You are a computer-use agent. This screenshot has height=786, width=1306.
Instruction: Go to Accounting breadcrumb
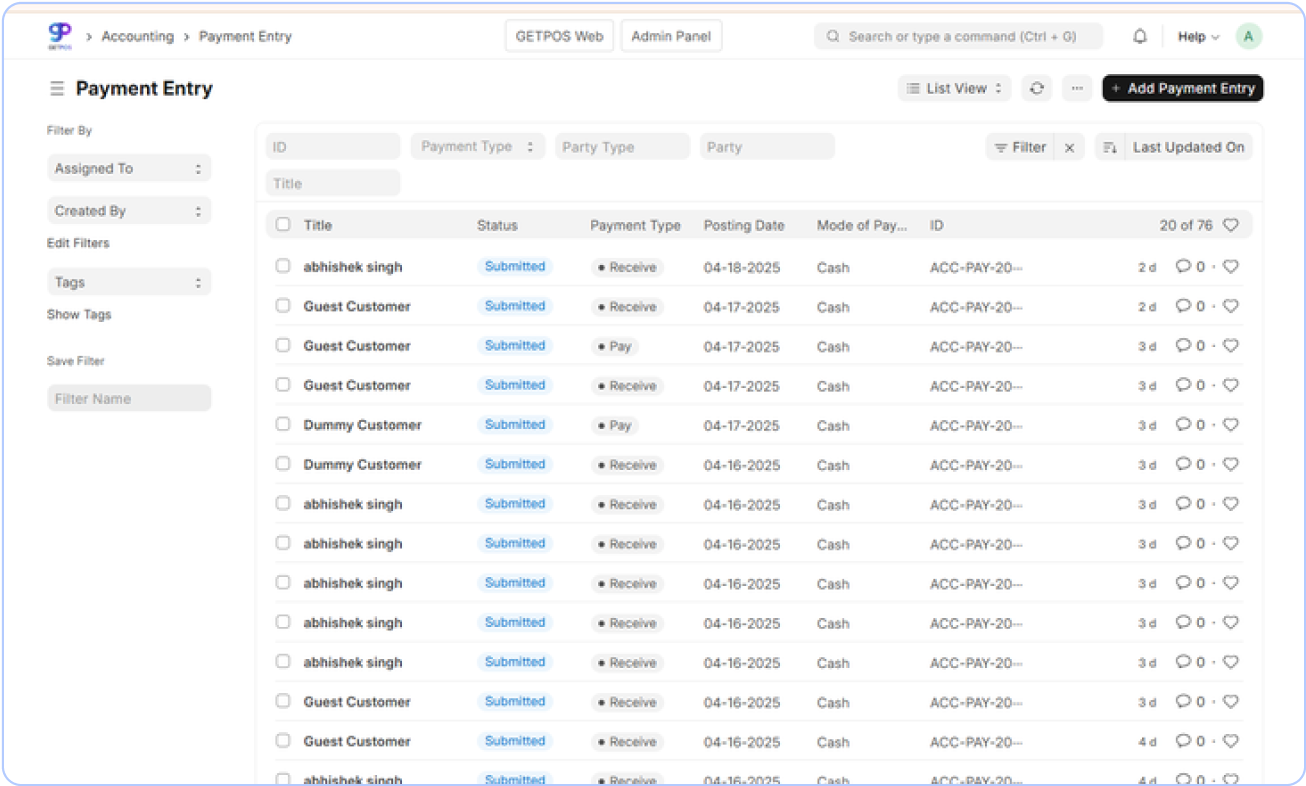click(x=137, y=37)
